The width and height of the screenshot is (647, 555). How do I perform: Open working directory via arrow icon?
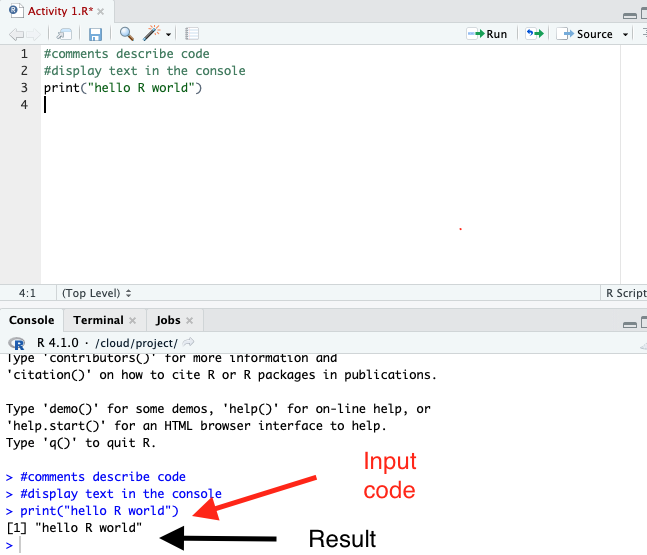[188, 342]
